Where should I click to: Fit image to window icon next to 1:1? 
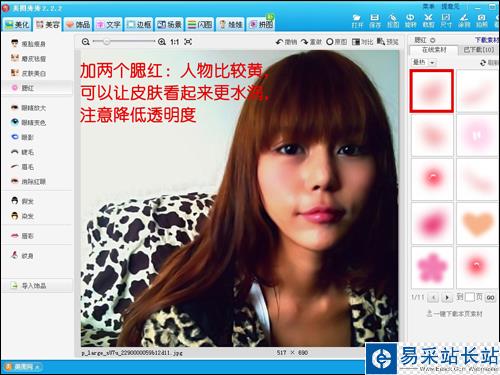coord(188,42)
